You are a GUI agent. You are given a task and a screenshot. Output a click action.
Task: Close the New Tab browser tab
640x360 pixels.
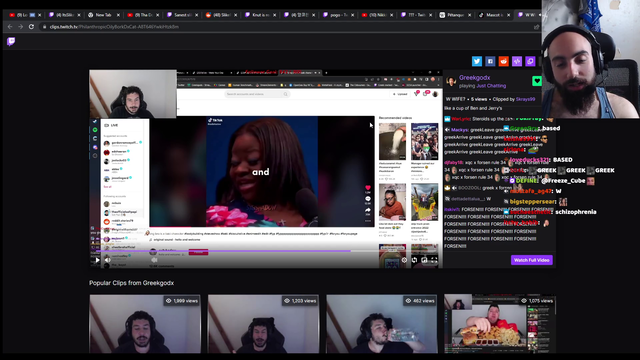pos(118,15)
